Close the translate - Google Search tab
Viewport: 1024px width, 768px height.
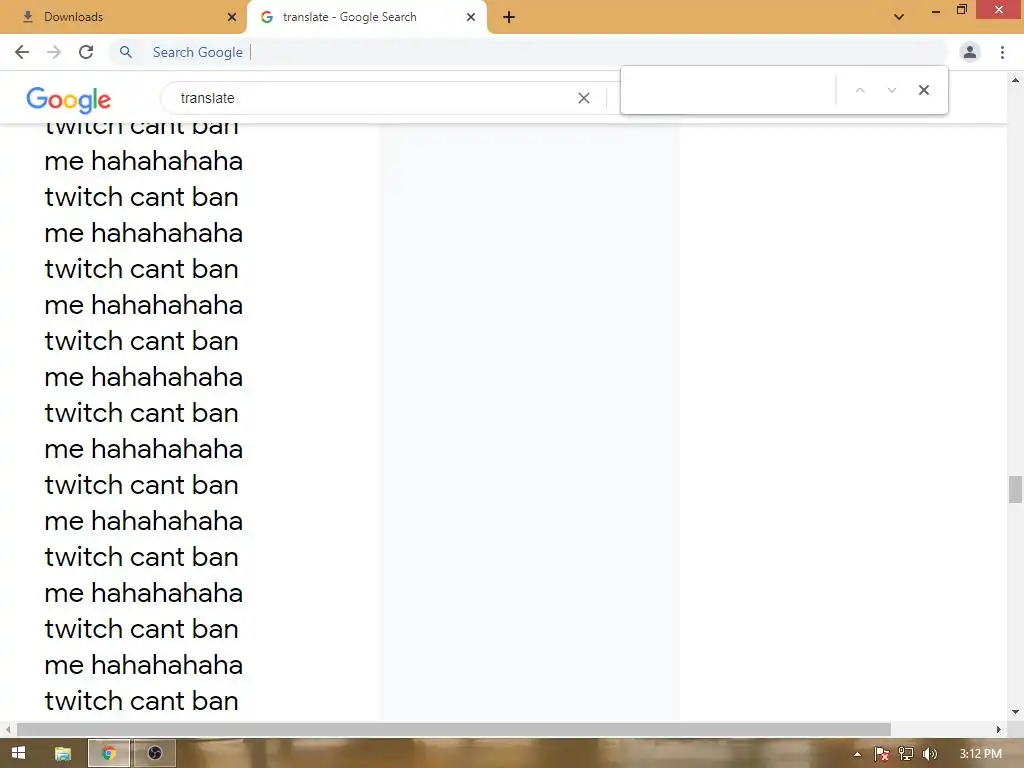471,17
